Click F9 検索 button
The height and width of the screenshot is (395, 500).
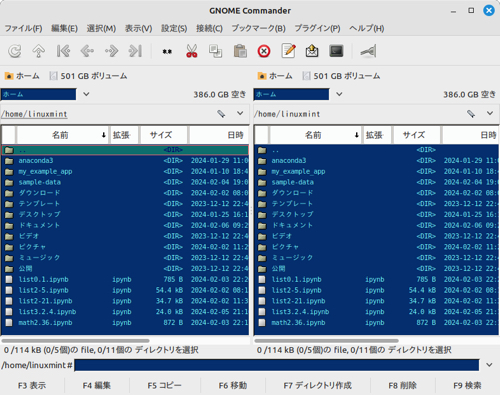click(x=467, y=386)
